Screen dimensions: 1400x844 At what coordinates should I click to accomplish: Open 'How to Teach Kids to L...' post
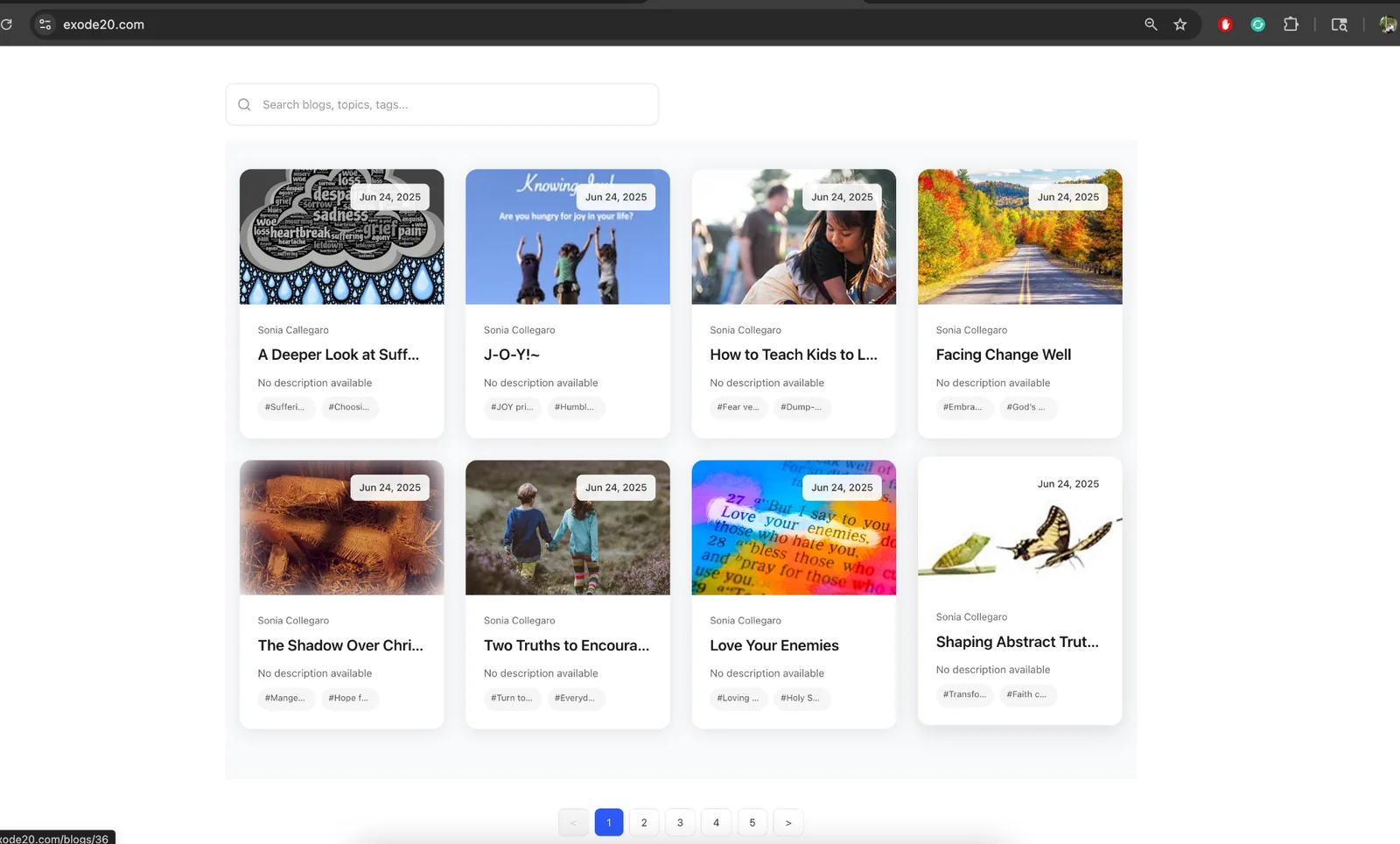(x=794, y=355)
